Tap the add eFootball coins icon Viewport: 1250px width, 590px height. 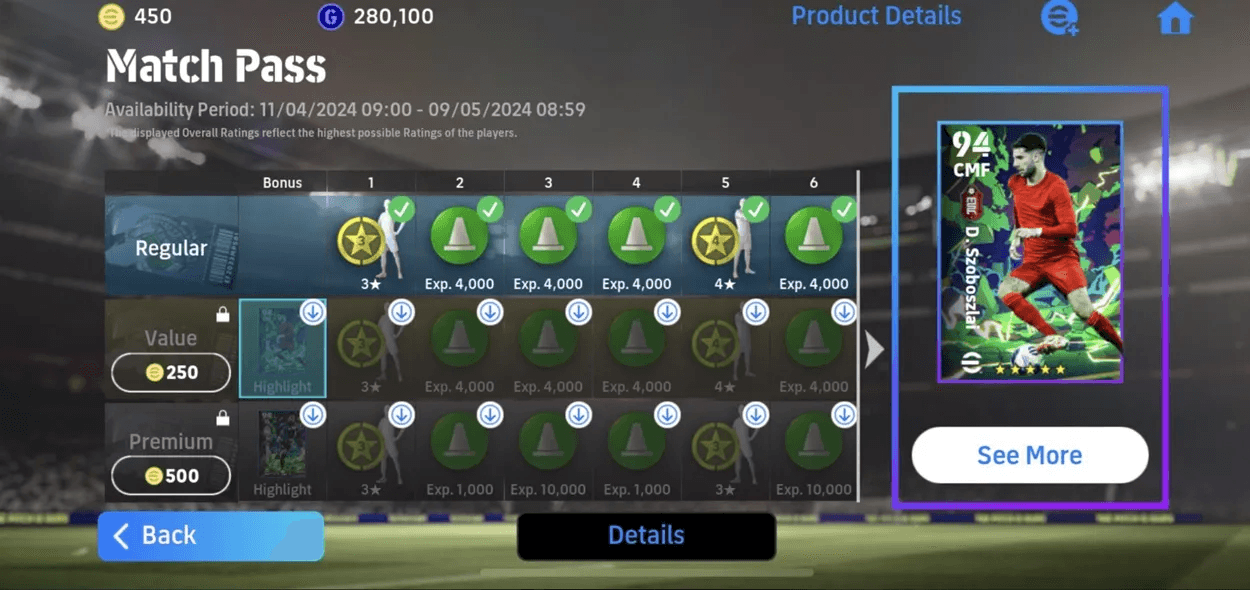pyautogui.click(x=1059, y=18)
